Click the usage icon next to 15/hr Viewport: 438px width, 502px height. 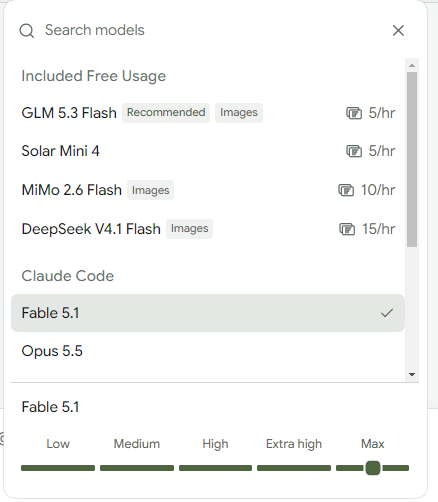tap(347, 229)
